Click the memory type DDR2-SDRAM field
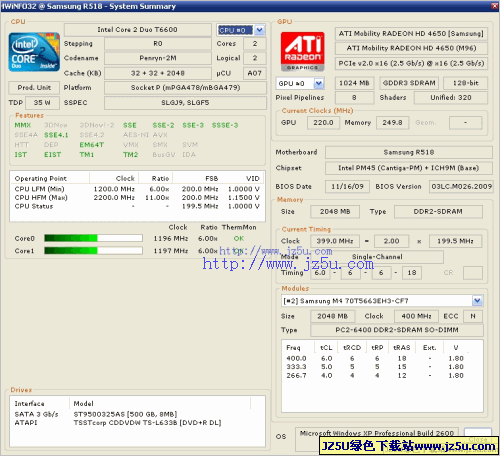Viewport: 500px width, 456px height. pyautogui.click(x=438, y=212)
